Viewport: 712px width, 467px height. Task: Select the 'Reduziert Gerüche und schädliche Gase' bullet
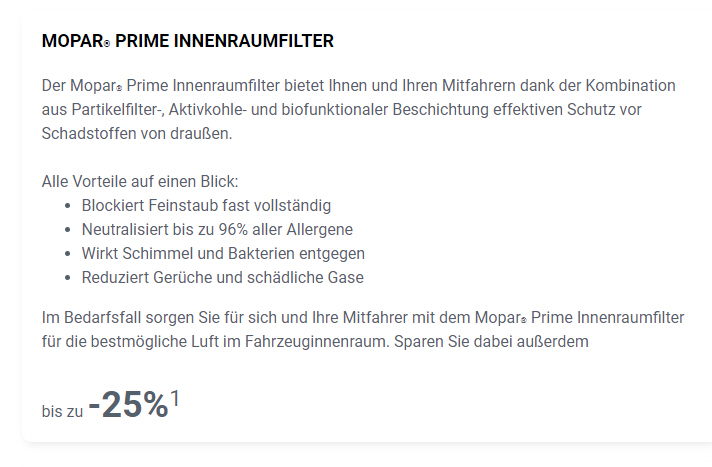(222, 278)
